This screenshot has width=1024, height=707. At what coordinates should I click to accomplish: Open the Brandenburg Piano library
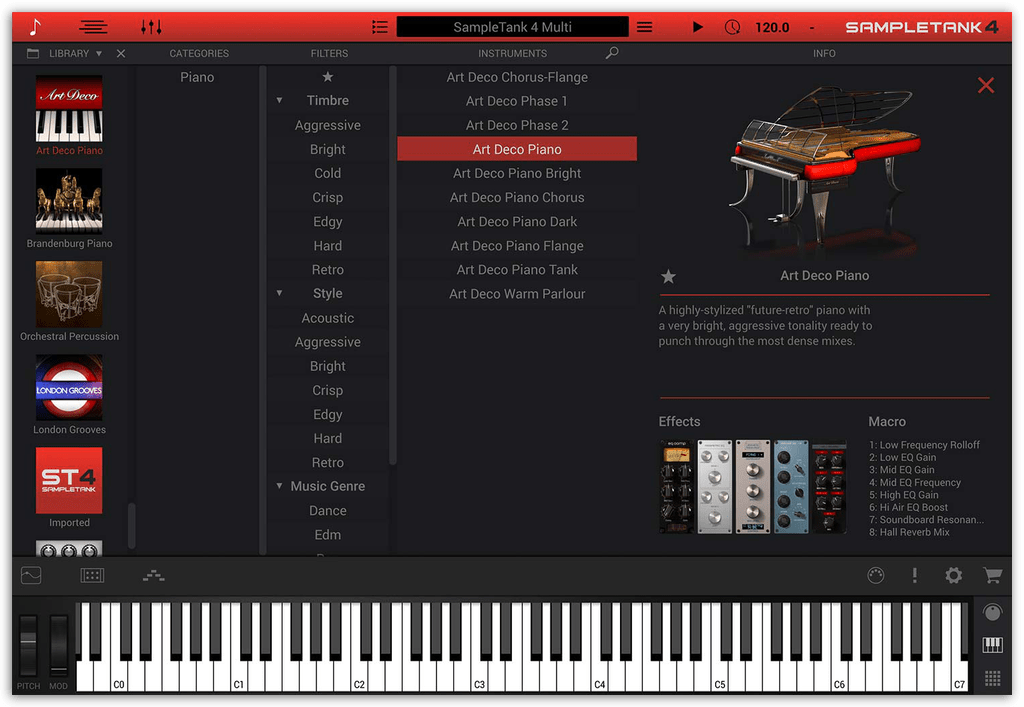69,201
